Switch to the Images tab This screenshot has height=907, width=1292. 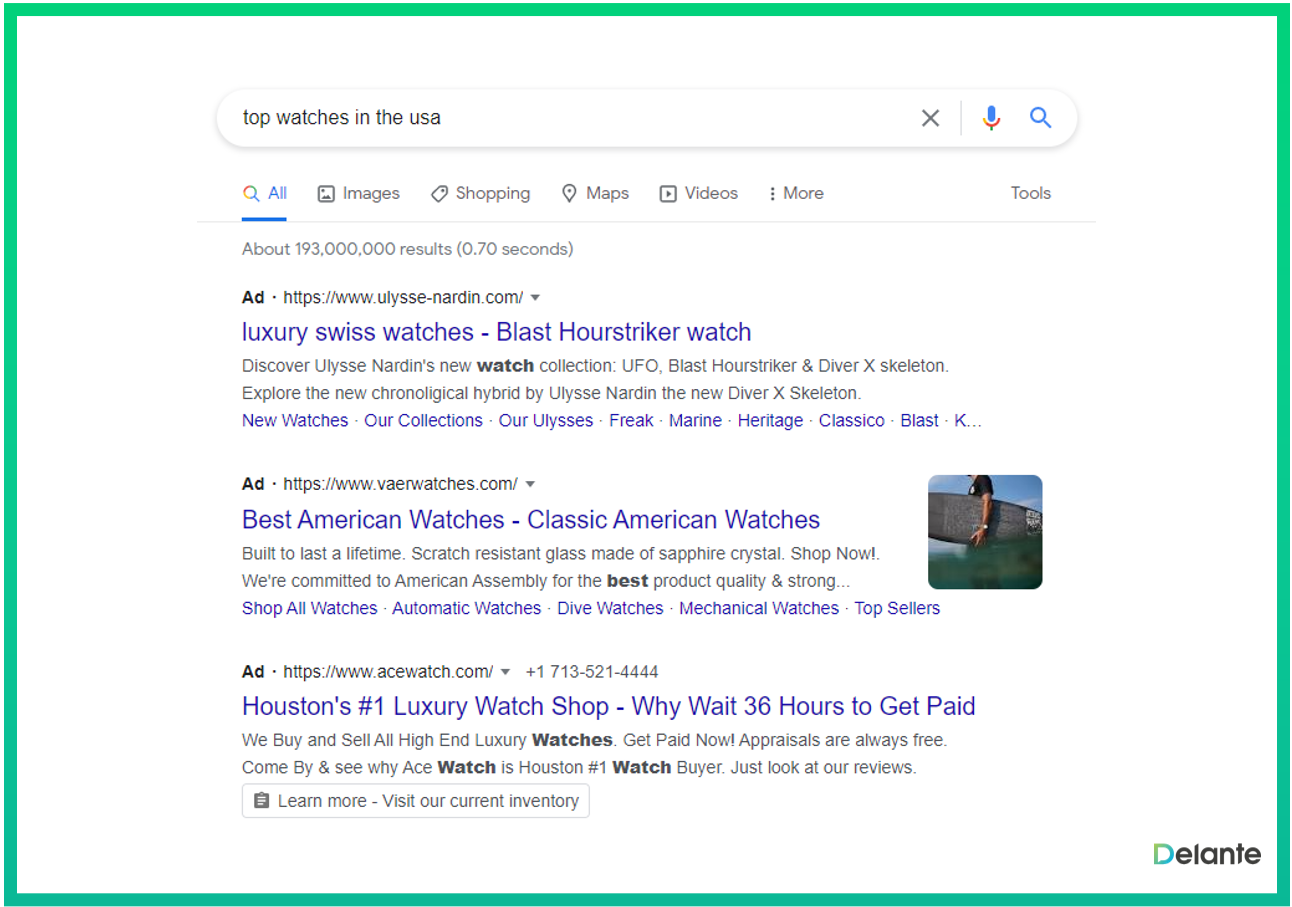tap(358, 194)
